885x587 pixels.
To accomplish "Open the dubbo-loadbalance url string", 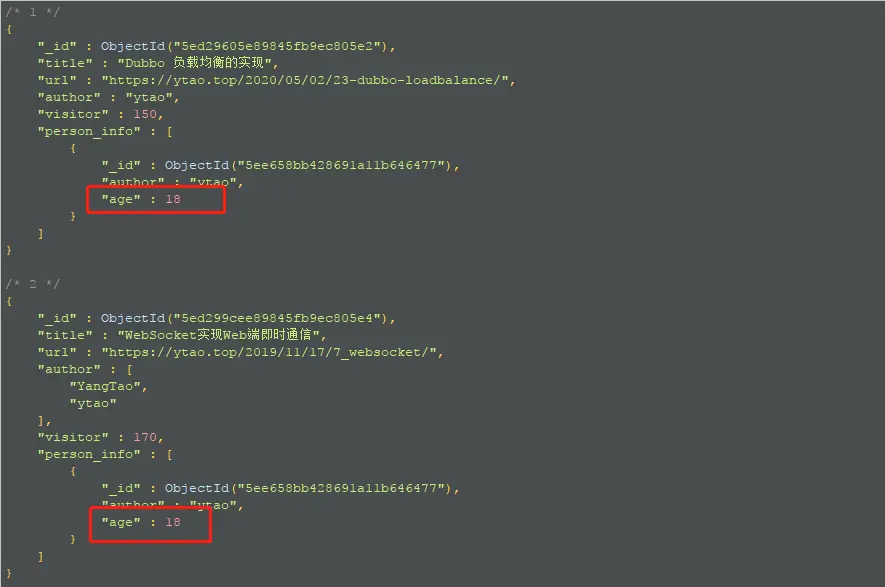I will [305, 80].
